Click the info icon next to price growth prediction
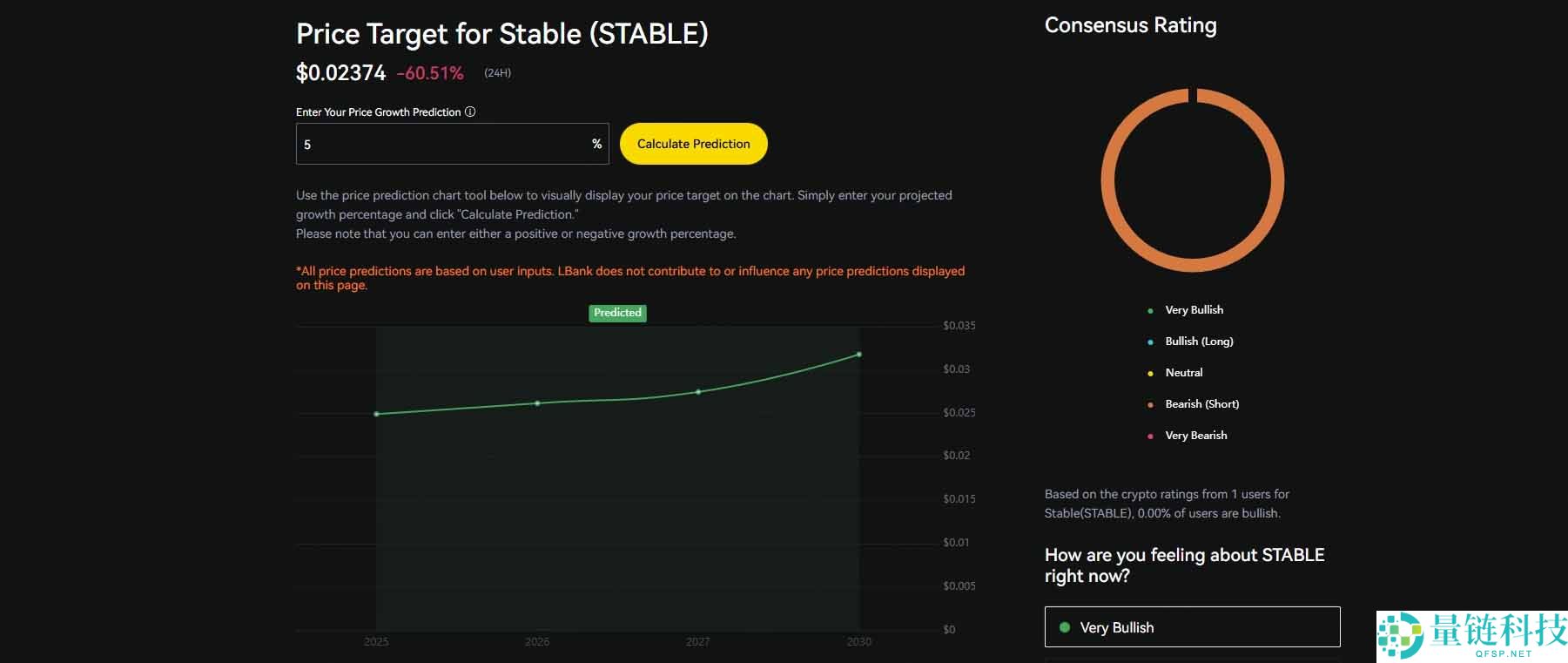The image size is (1568, 663). click(x=470, y=112)
